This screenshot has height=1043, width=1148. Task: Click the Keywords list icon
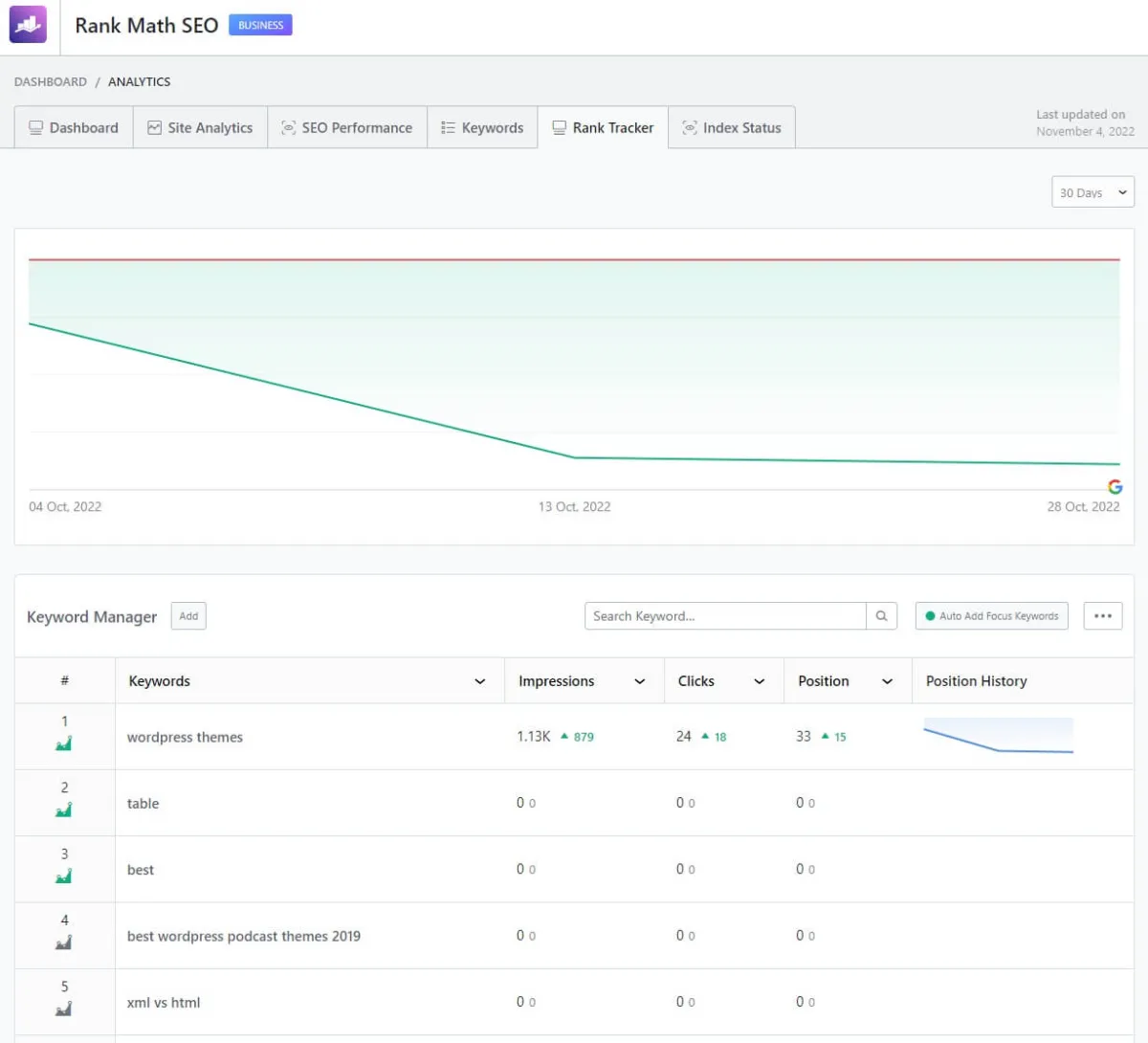click(447, 126)
